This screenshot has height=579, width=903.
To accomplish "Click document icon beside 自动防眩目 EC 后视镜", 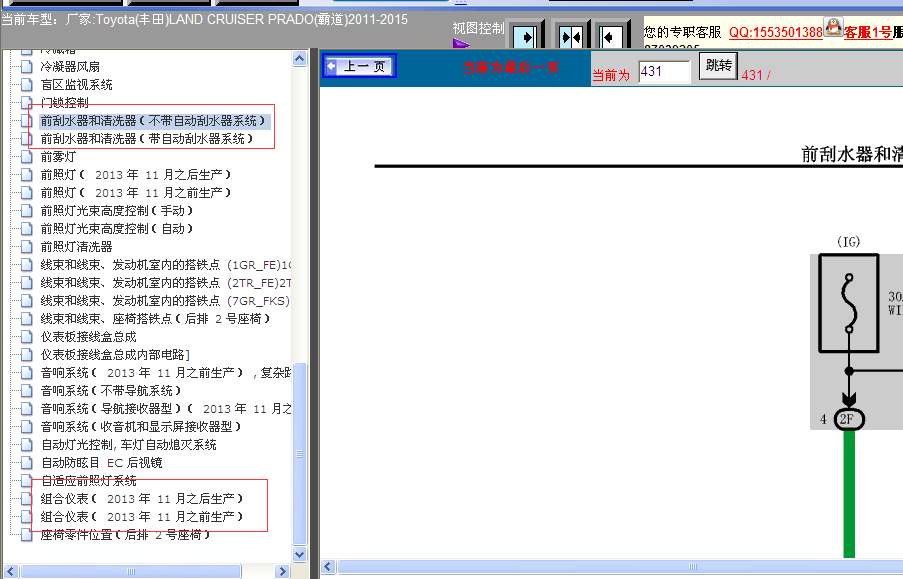I will click(26, 463).
